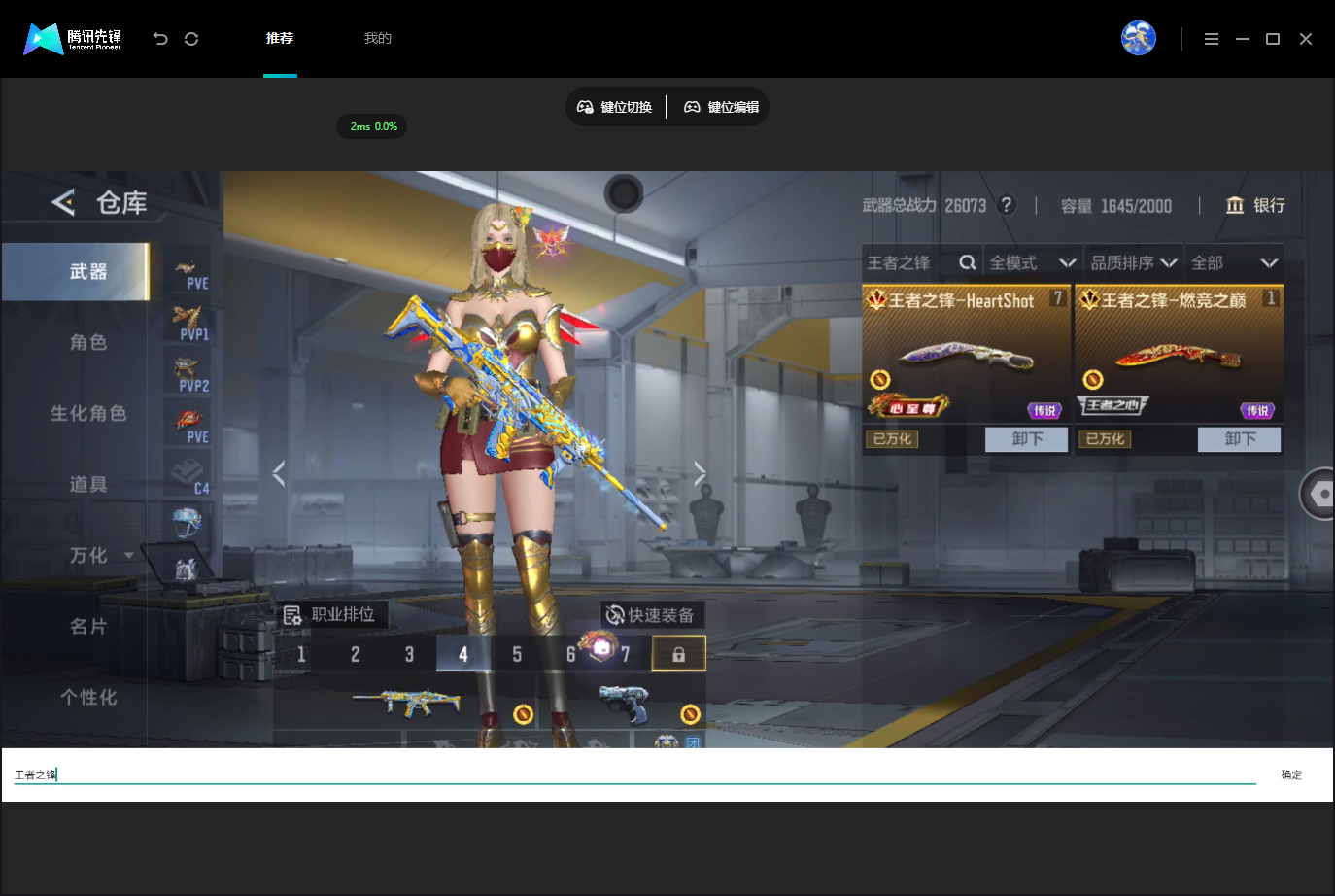Select the C4 kit icon
The image size is (1335, 896).
point(188,476)
